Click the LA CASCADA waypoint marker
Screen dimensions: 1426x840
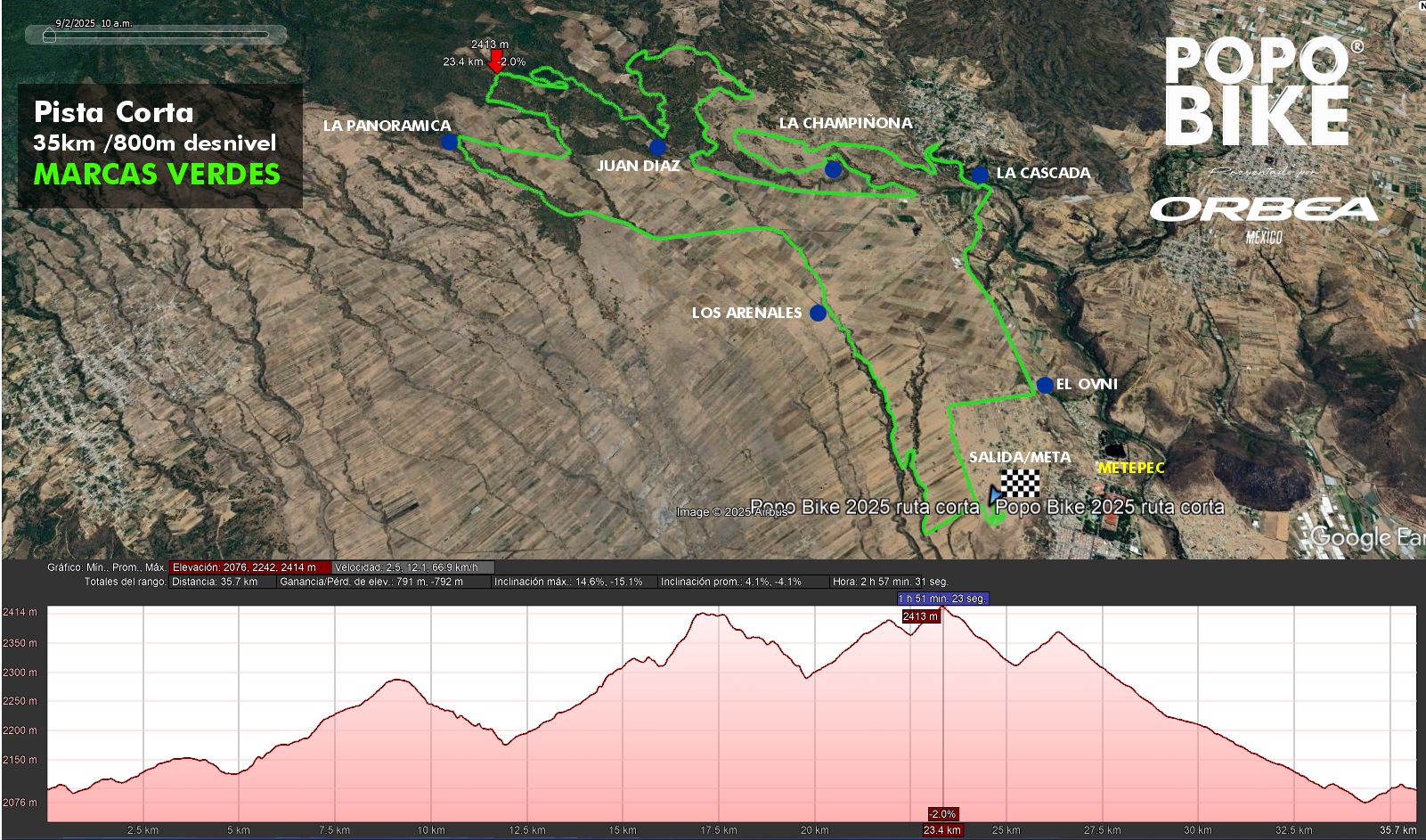pyautogui.click(x=980, y=175)
